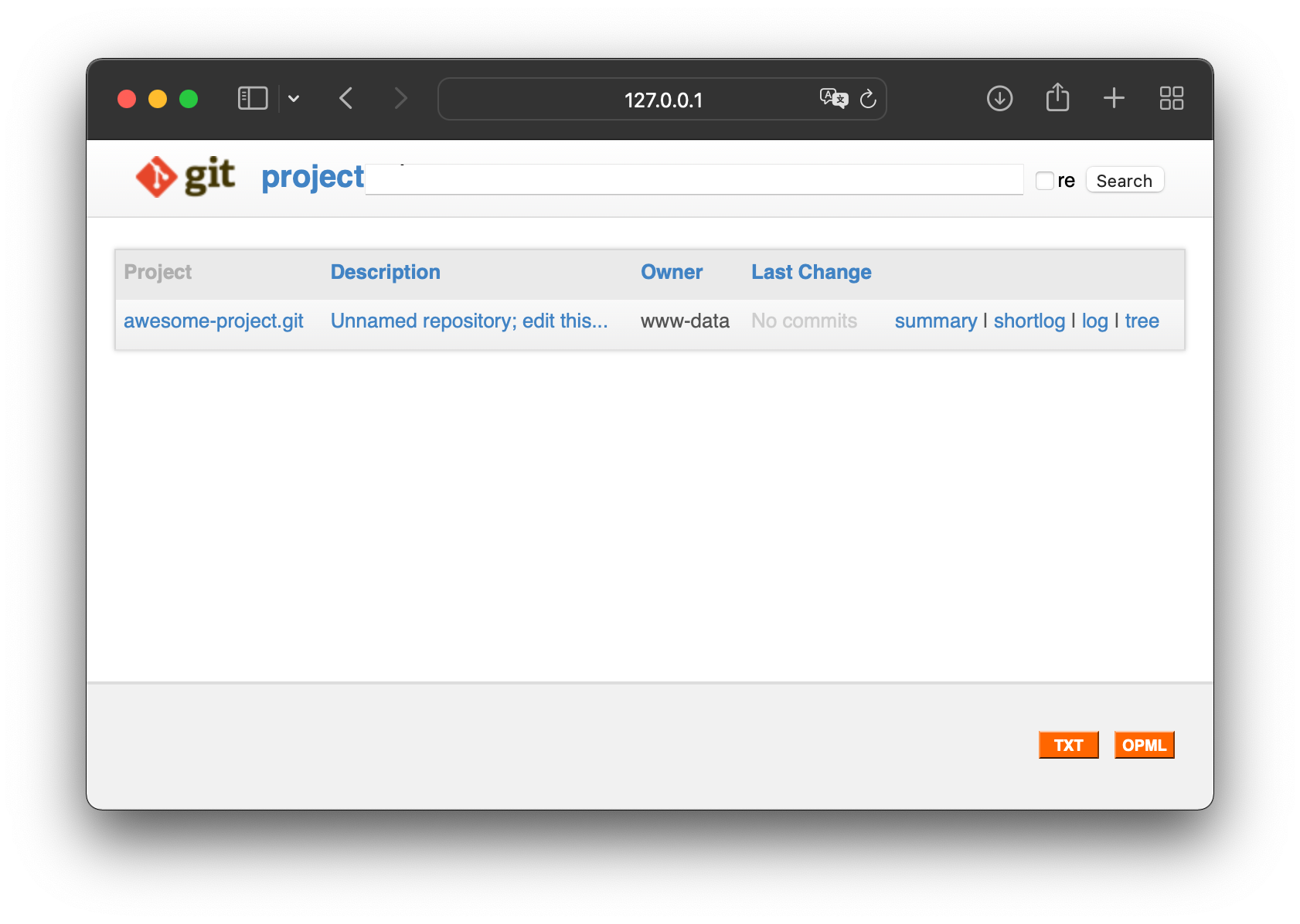Click the 'No commits' cell
This screenshot has height=924, width=1300.
tap(804, 321)
